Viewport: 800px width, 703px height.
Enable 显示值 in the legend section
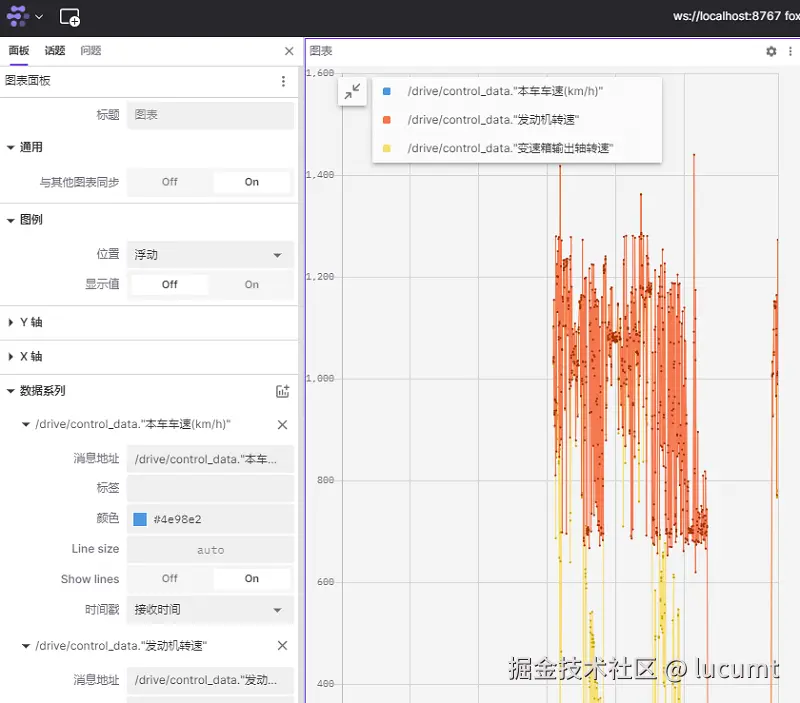click(x=250, y=284)
